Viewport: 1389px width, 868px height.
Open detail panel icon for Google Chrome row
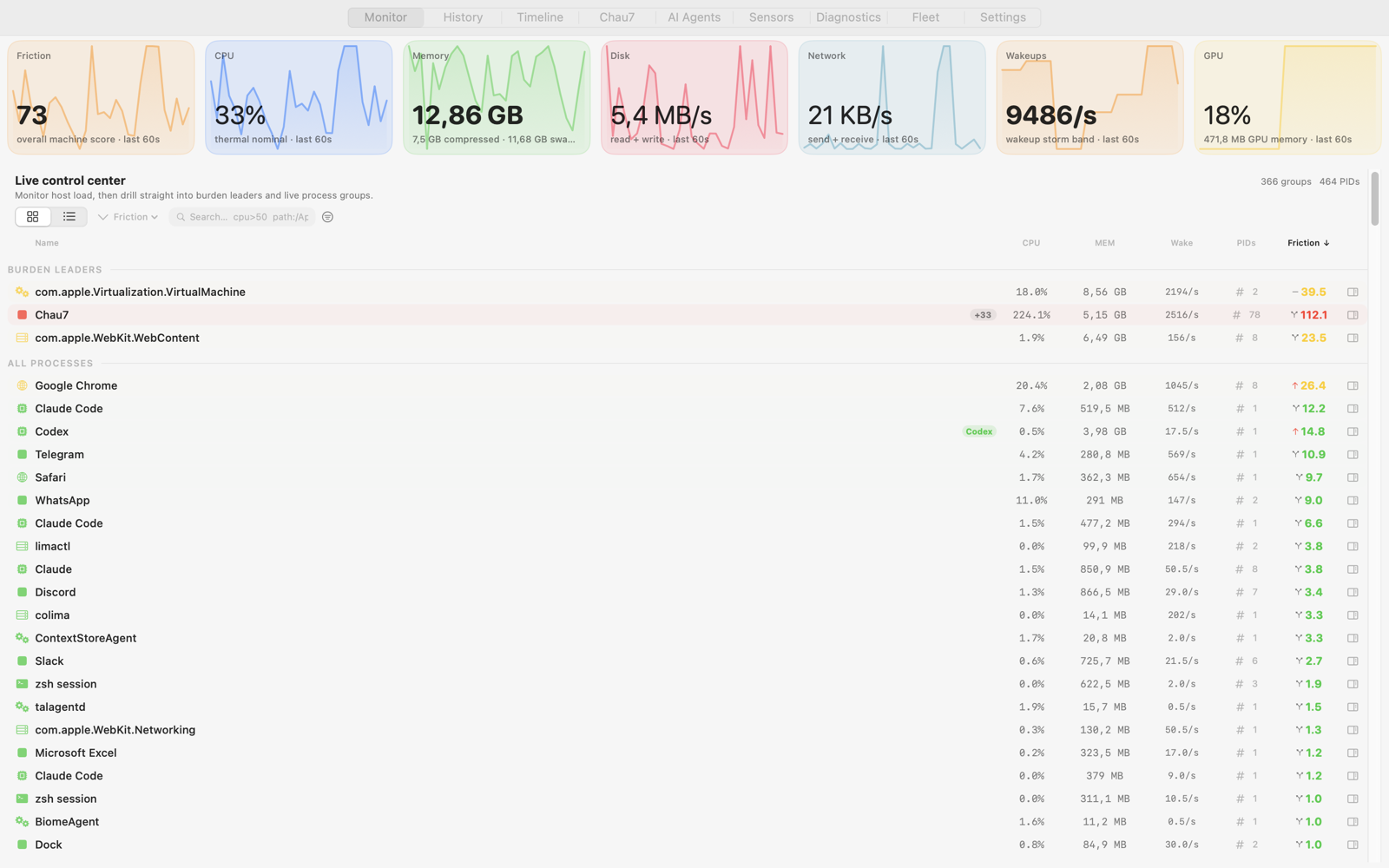(x=1353, y=385)
